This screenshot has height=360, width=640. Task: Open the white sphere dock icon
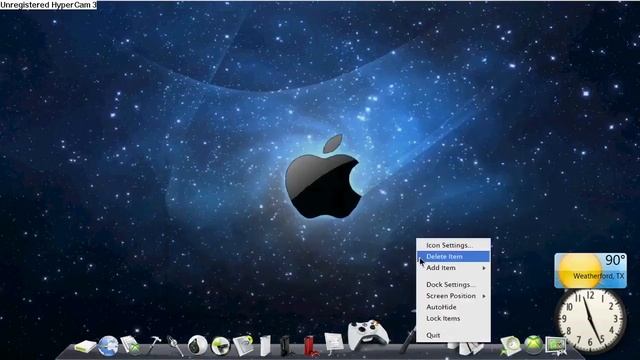[x=198, y=345]
